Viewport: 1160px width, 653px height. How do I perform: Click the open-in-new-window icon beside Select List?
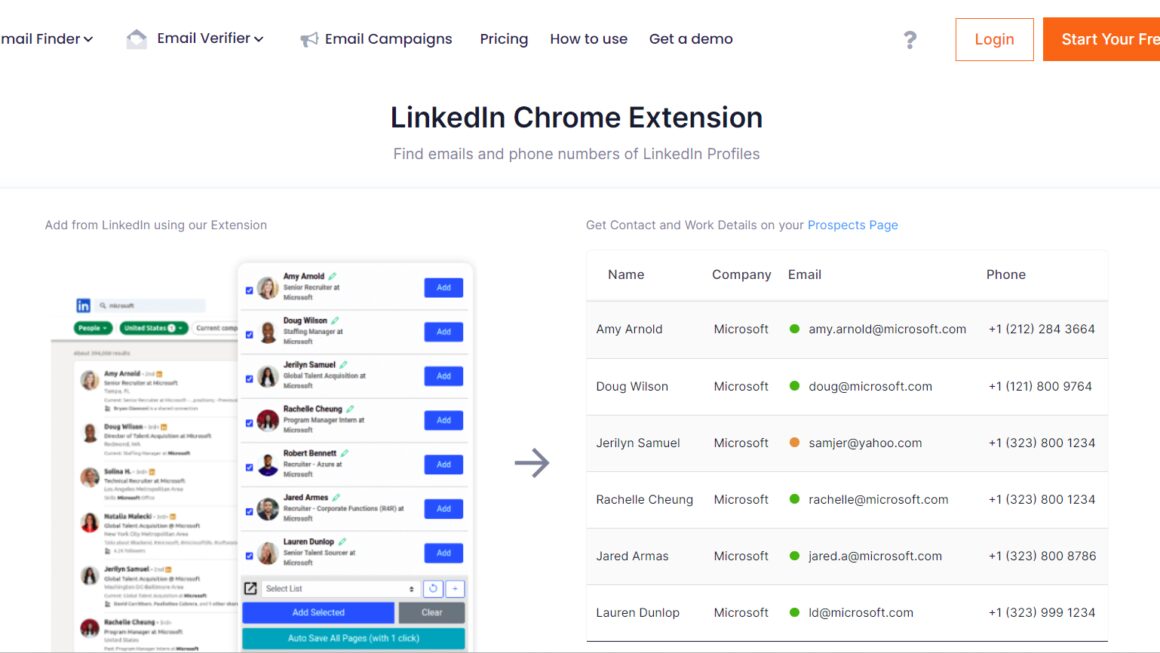click(250, 589)
